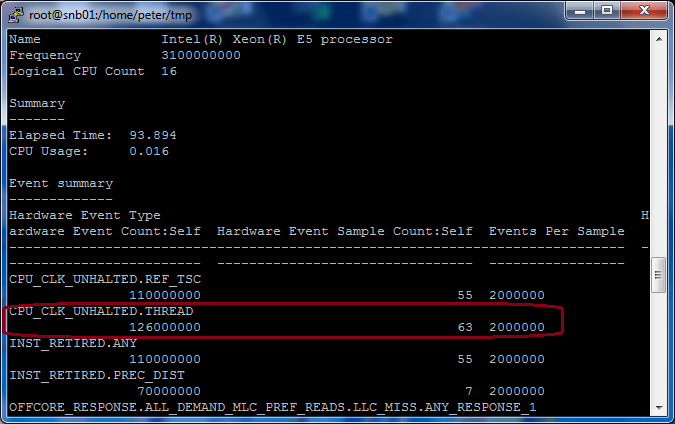Click the OFFCORE_RESPONSE event name line
The image size is (675, 424).
pyautogui.click(x=272, y=407)
